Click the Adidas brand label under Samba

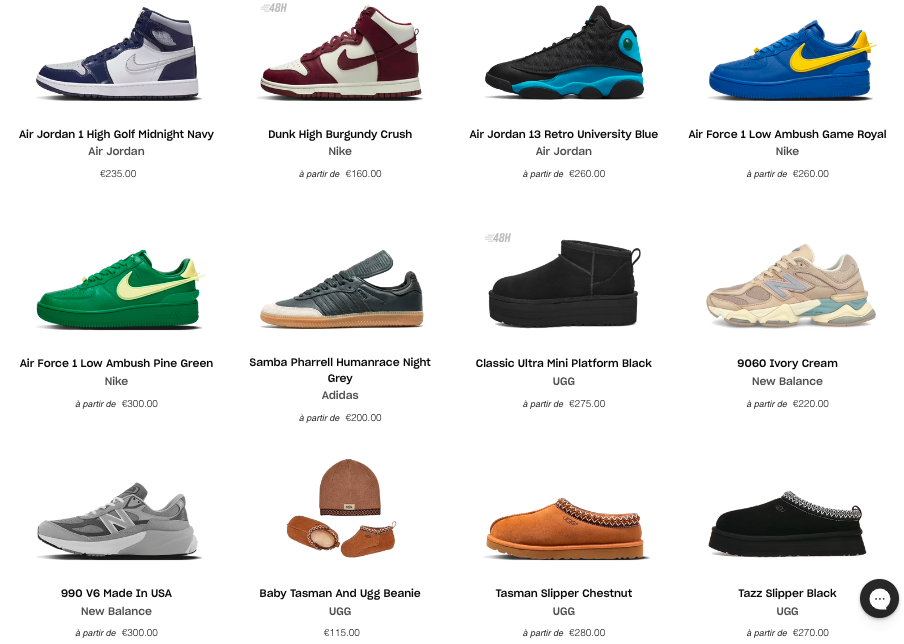tap(340, 395)
